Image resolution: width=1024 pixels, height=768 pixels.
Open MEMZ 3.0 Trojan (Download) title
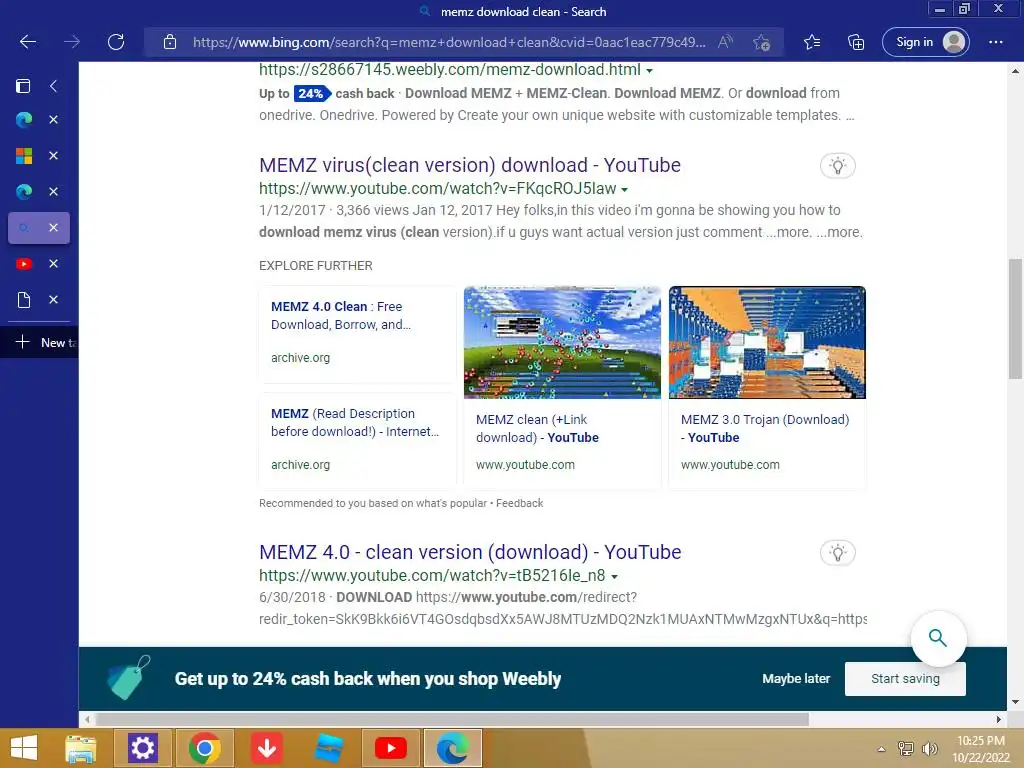(x=765, y=428)
